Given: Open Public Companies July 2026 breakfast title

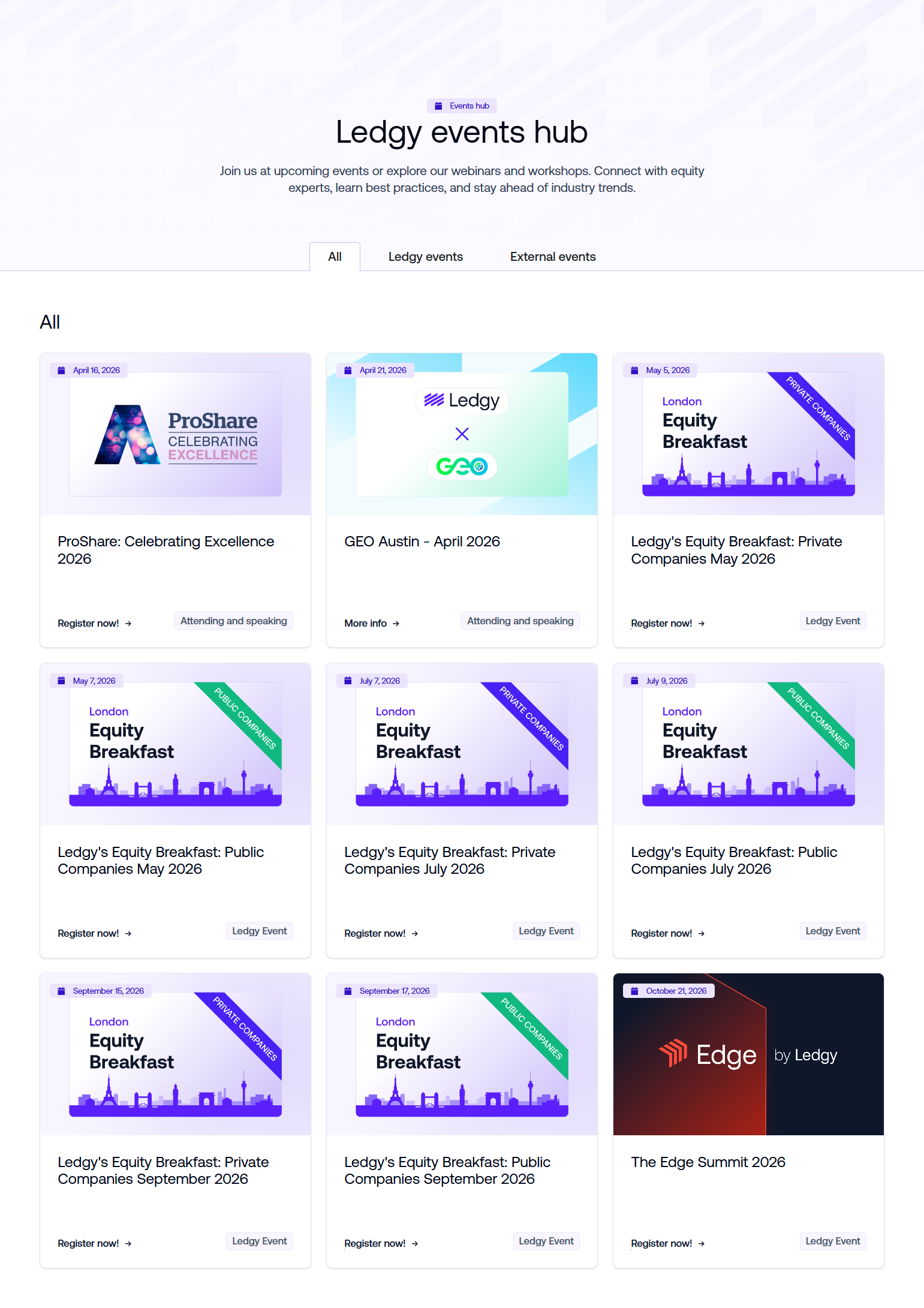Looking at the screenshot, I should tap(734, 861).
